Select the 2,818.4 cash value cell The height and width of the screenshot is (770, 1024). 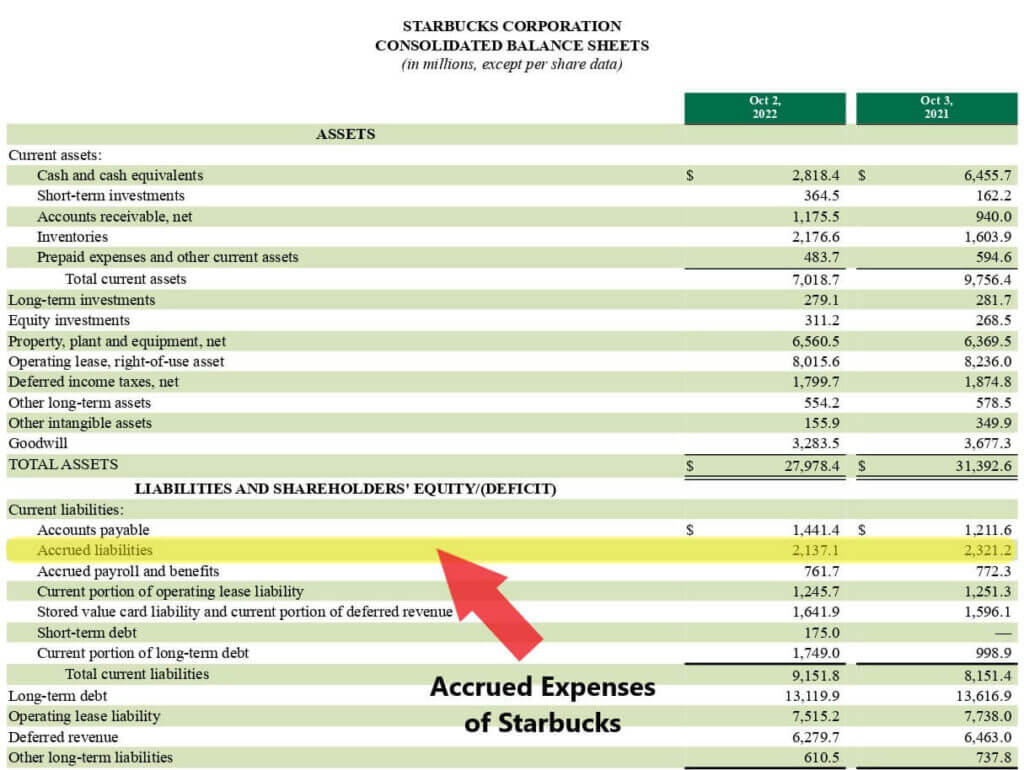(x=818, y=175)
